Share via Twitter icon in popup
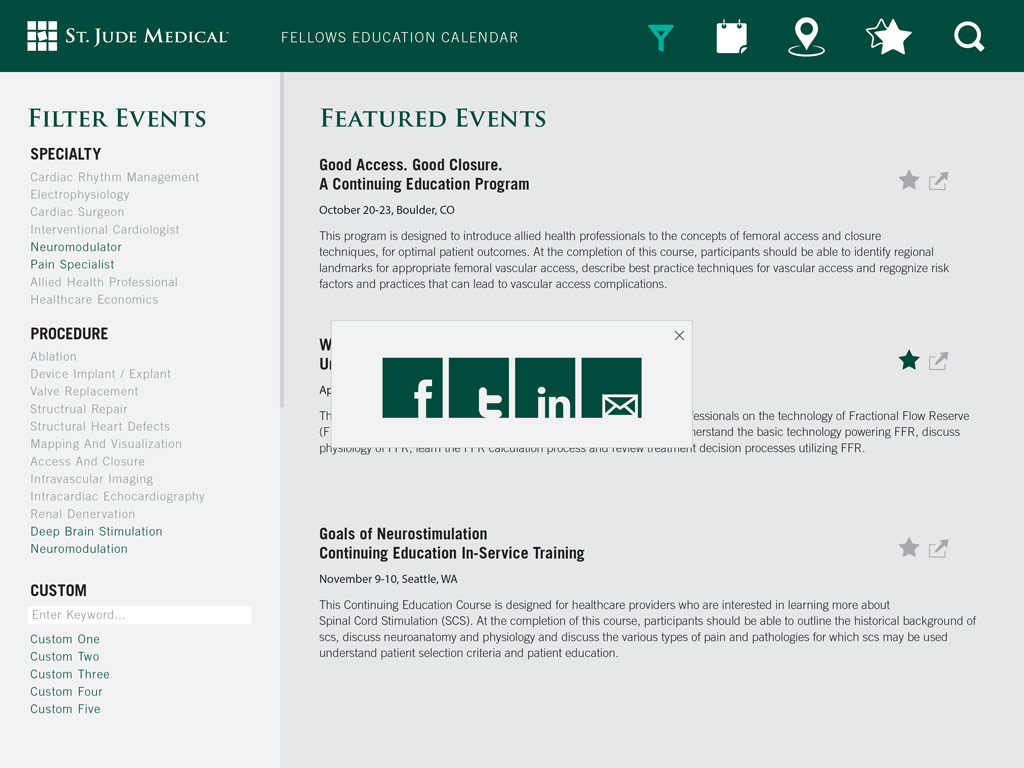Image resolution: width=1024 pixels, height=768 pixels. [x=479, y=387]
